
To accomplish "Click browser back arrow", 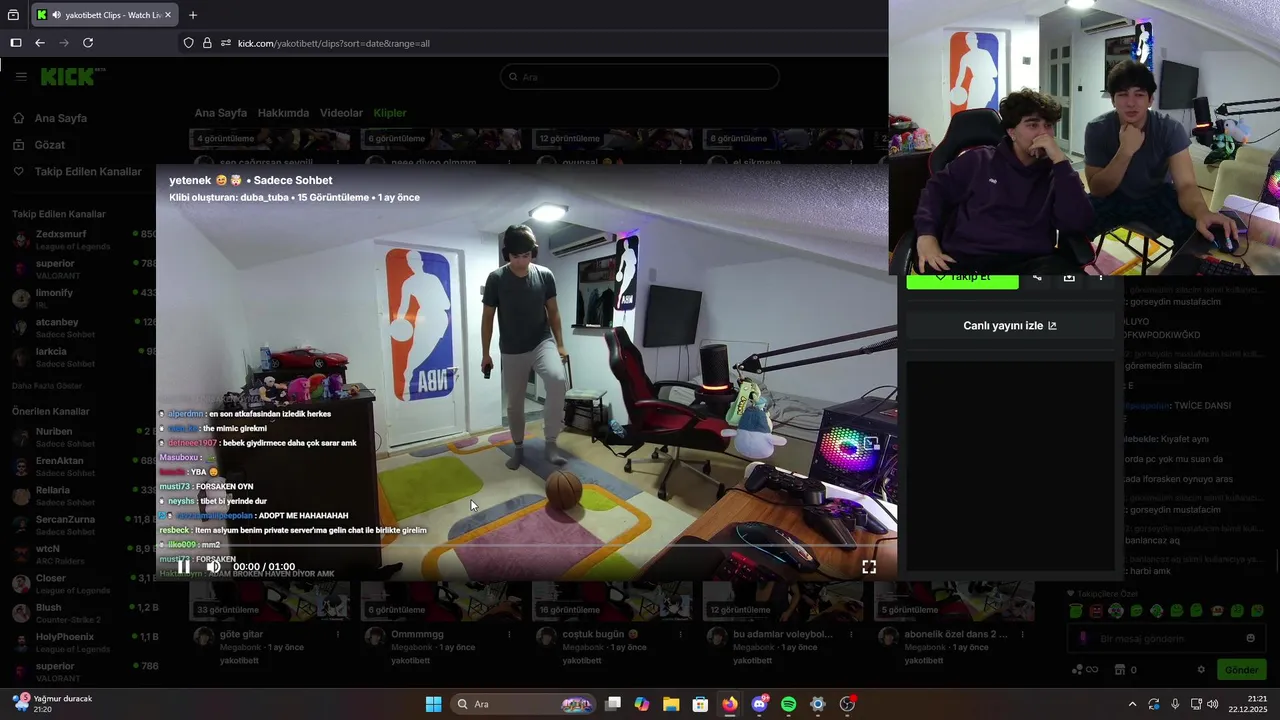I will [x=40, y=43].
